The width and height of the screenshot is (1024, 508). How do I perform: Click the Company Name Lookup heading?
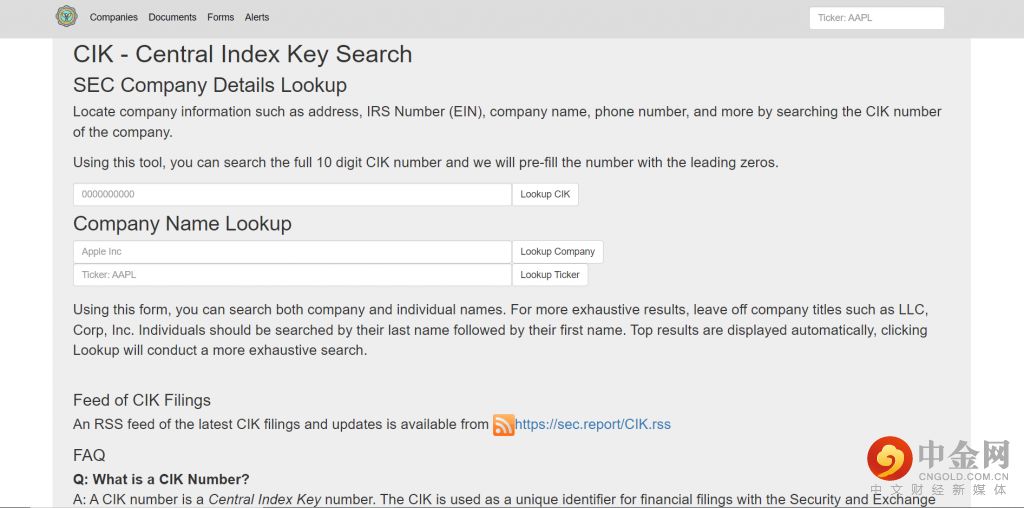point(182,223)
